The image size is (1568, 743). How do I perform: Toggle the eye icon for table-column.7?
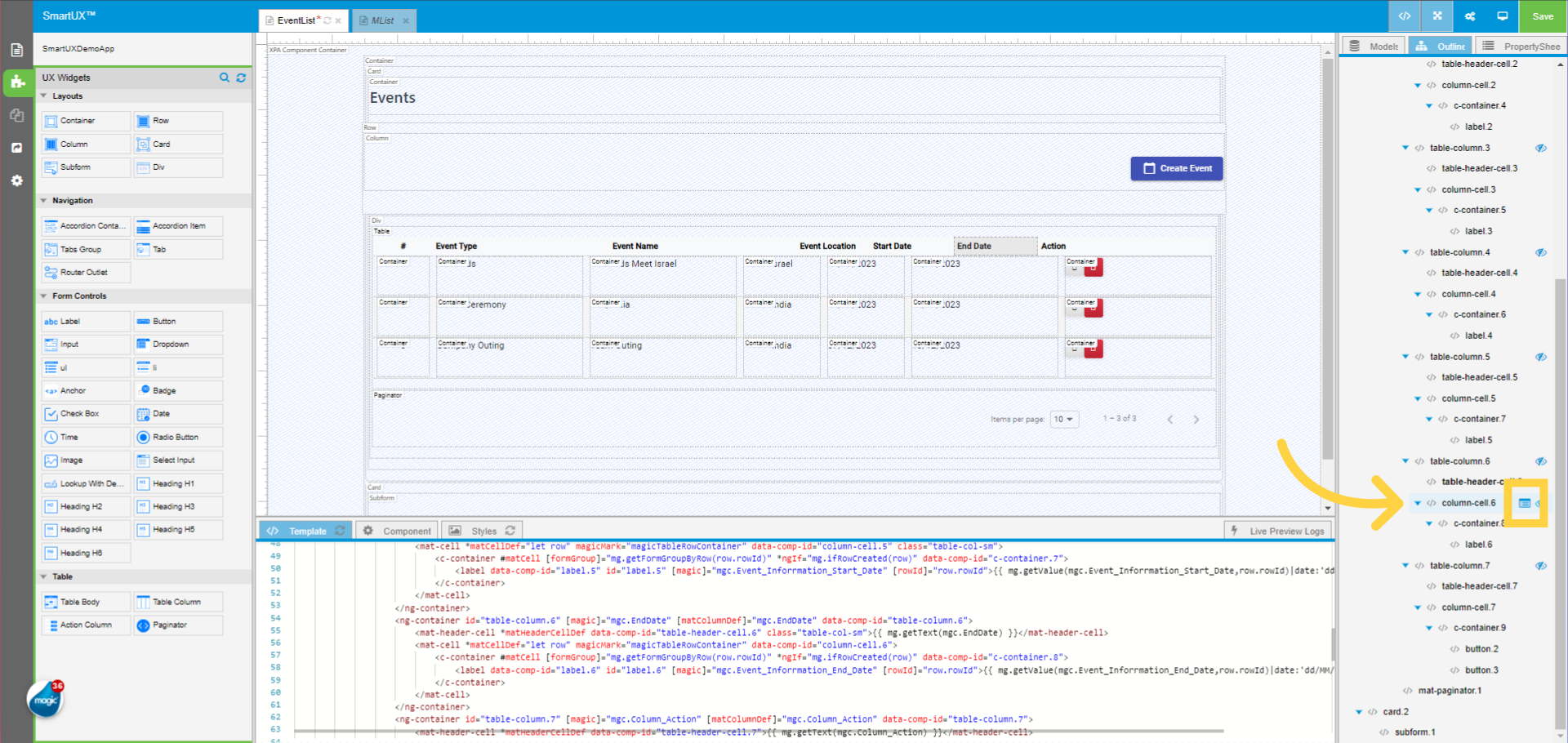[1542, 565]
